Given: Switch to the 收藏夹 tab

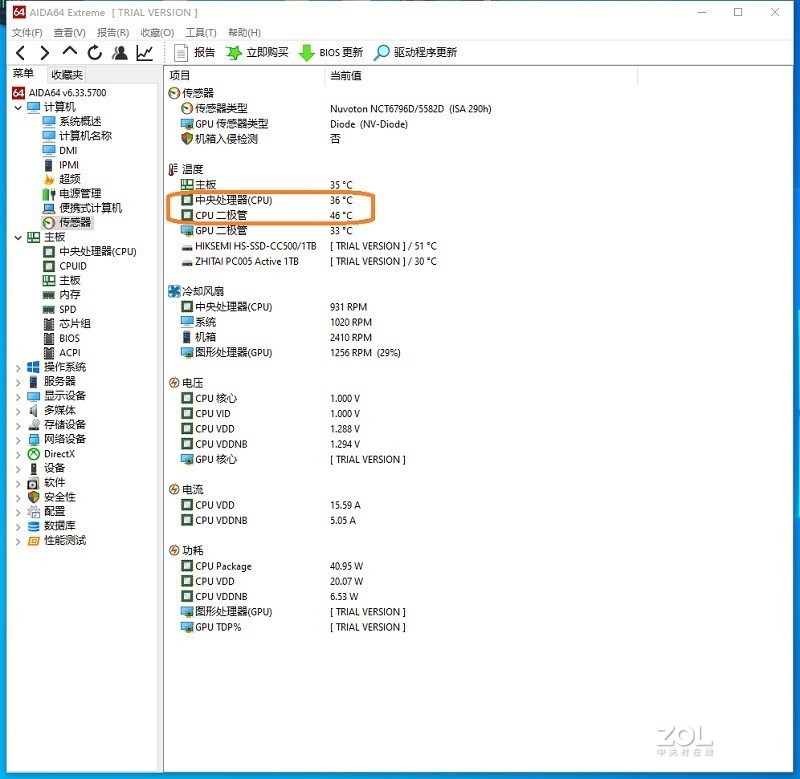Looking at the screenshot, I should tap(67, 74).
